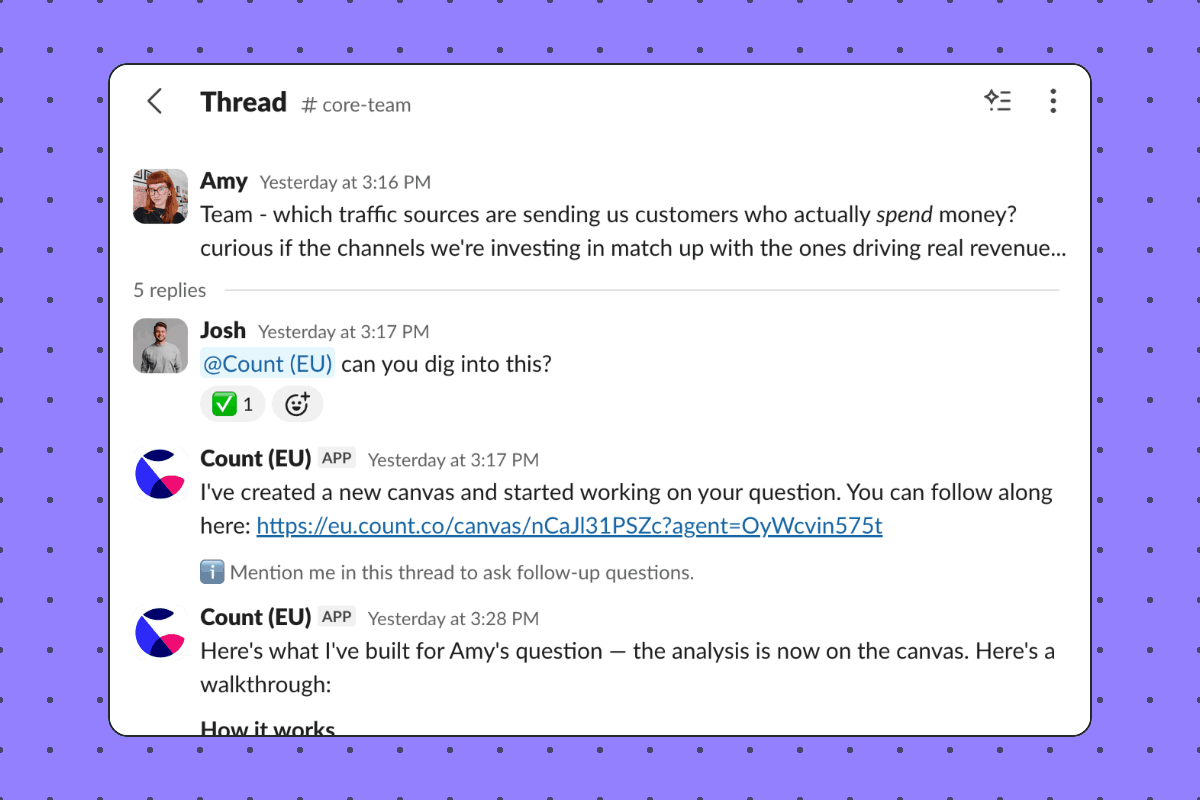Click the APP badge beside Count (EU)
The width and height of the screenshot is (1200, 800).
pyautogui.click(x=337, y=456)
